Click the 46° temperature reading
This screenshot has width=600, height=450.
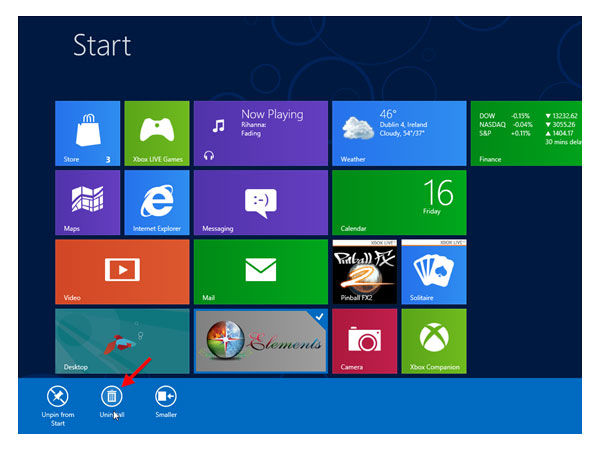(388, 114)
